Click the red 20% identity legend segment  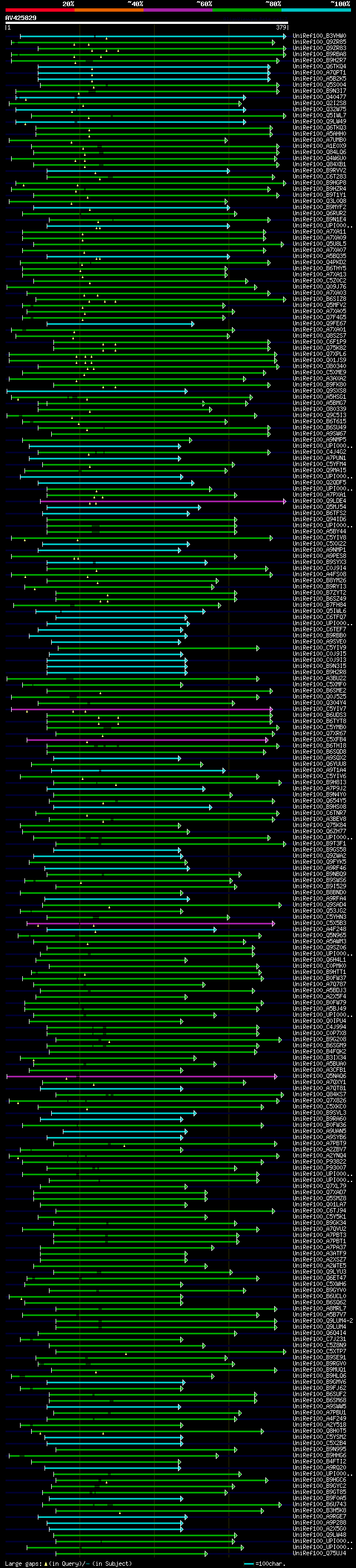coord(39,10)
